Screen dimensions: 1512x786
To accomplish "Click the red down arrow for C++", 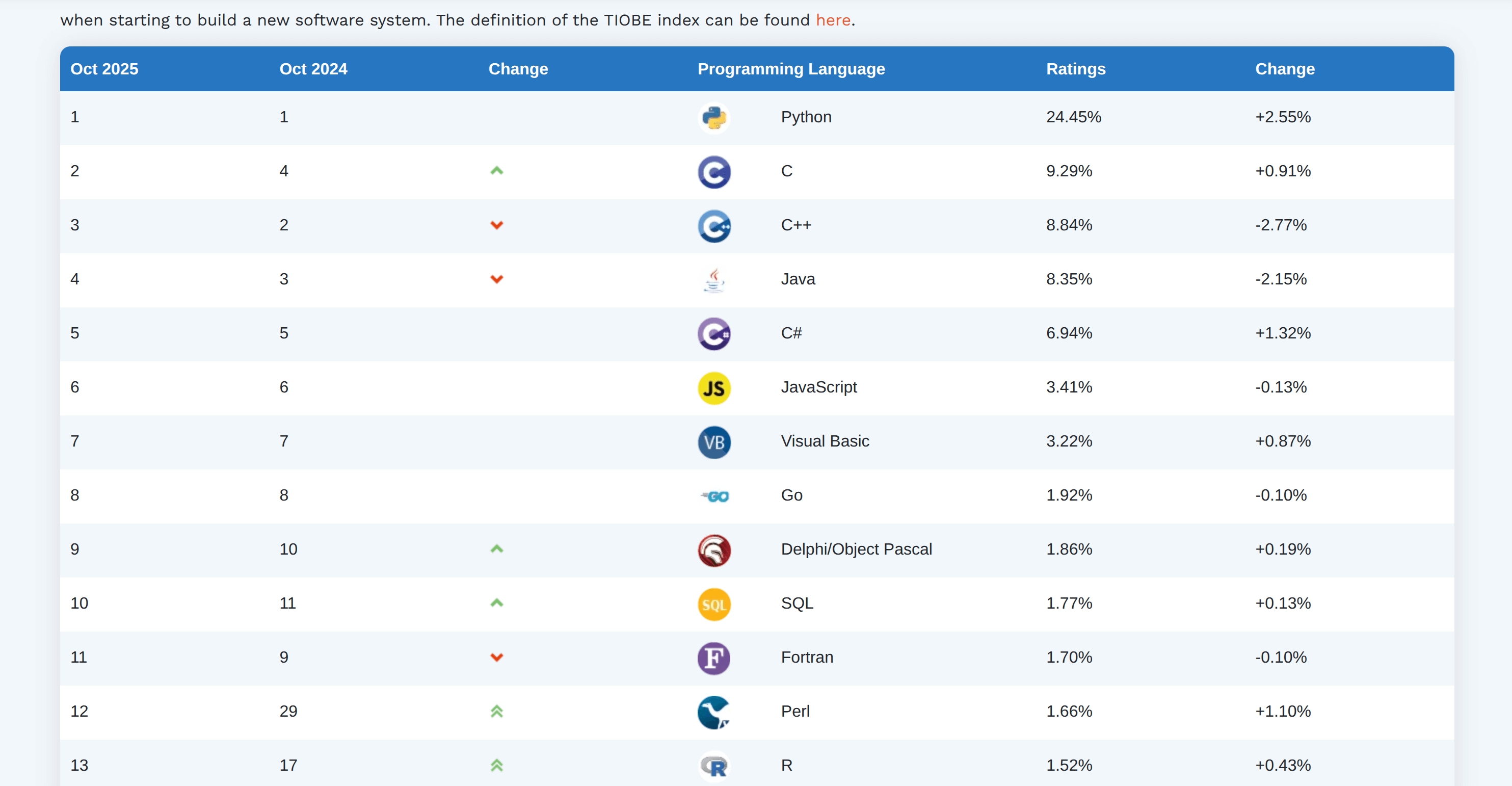I will (496, 225).
